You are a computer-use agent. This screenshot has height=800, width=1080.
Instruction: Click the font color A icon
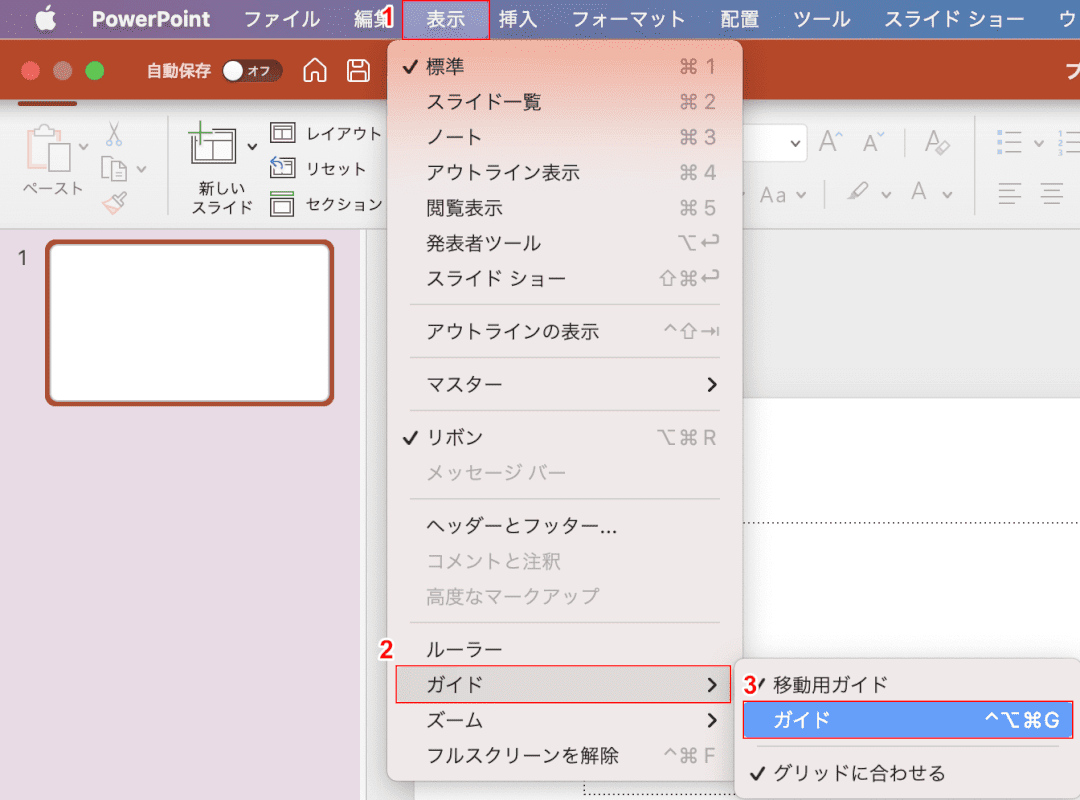(x=919, y=192)
